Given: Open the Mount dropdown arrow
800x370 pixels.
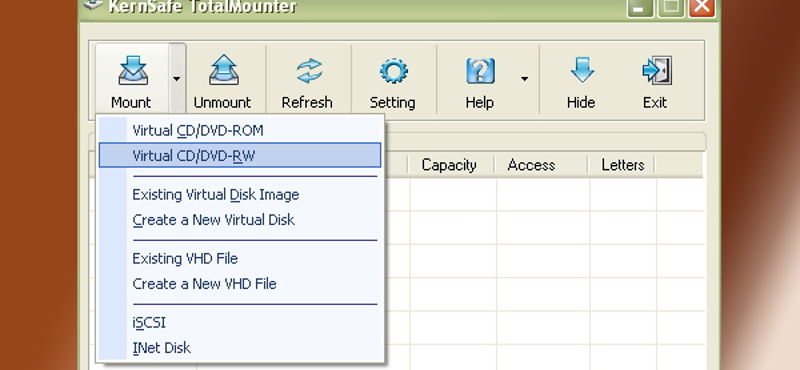Looking at the screenshot, I should (x=177, y=79).
